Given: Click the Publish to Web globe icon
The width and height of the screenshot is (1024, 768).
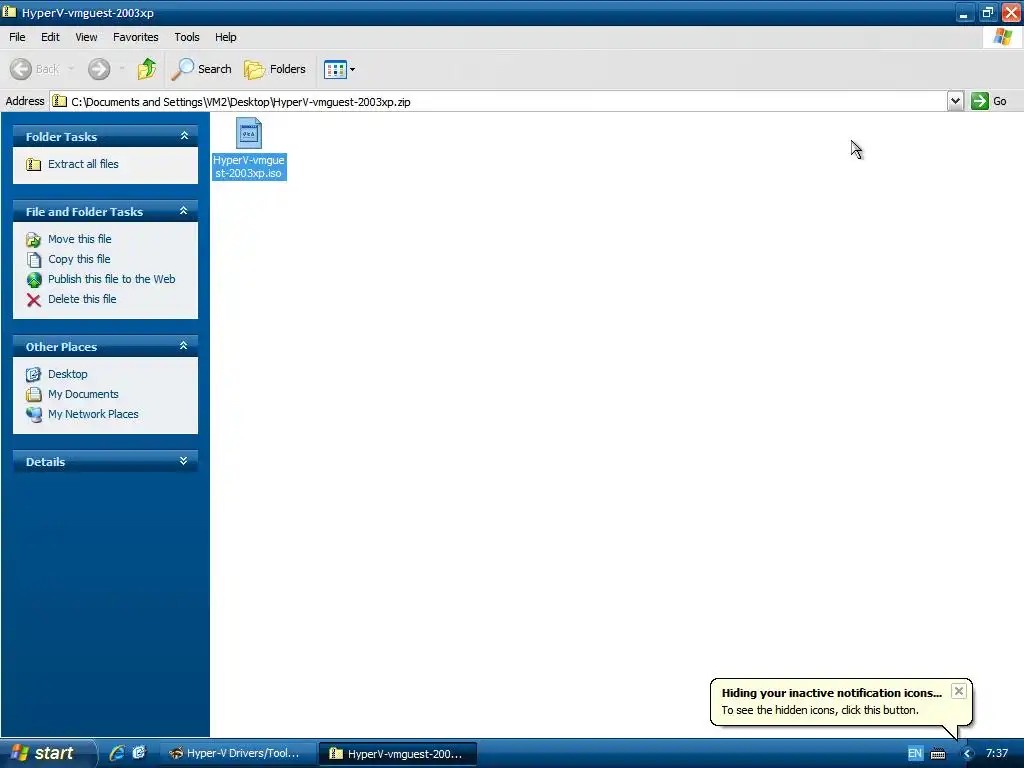Looking at the screenshot, I should click(x=34, y=280).
